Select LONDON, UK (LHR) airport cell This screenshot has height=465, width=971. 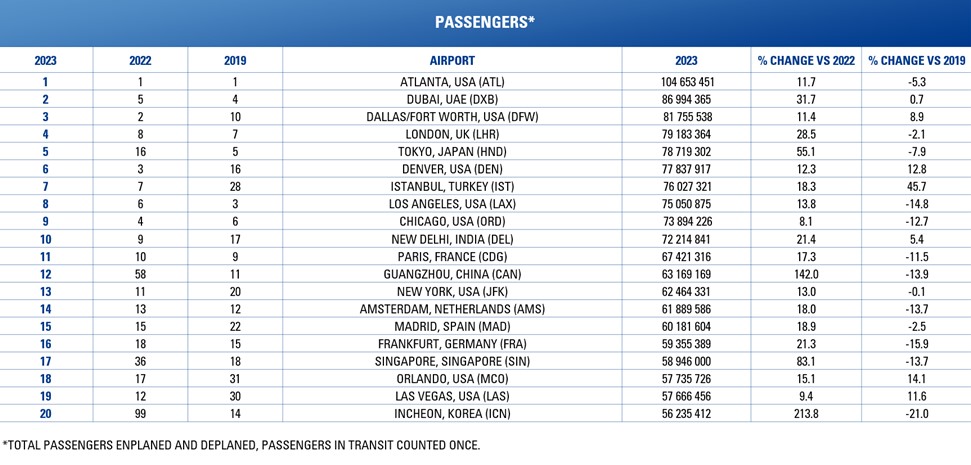[452, 134]
